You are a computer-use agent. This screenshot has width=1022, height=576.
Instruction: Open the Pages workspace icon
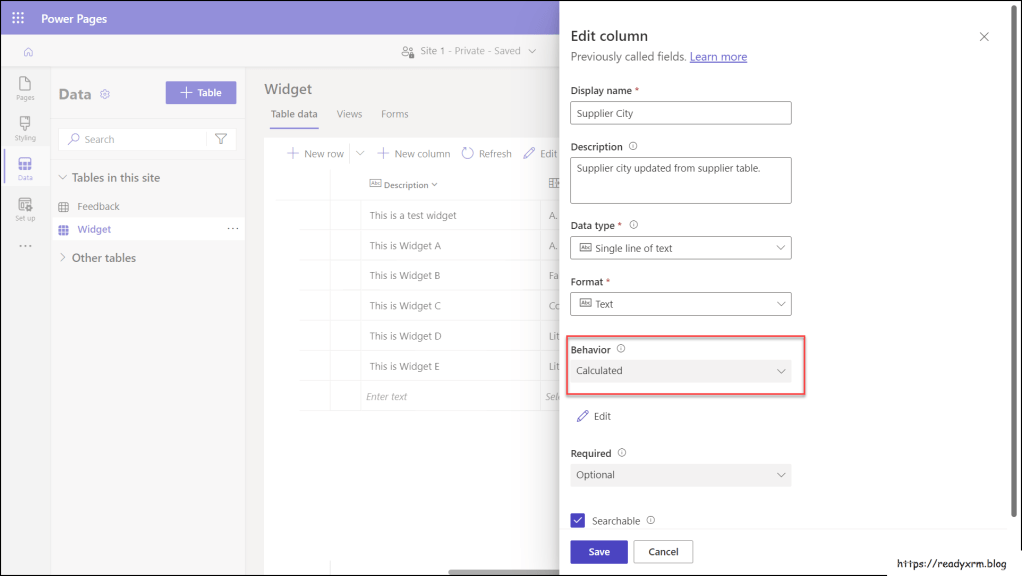pos(25,88)
